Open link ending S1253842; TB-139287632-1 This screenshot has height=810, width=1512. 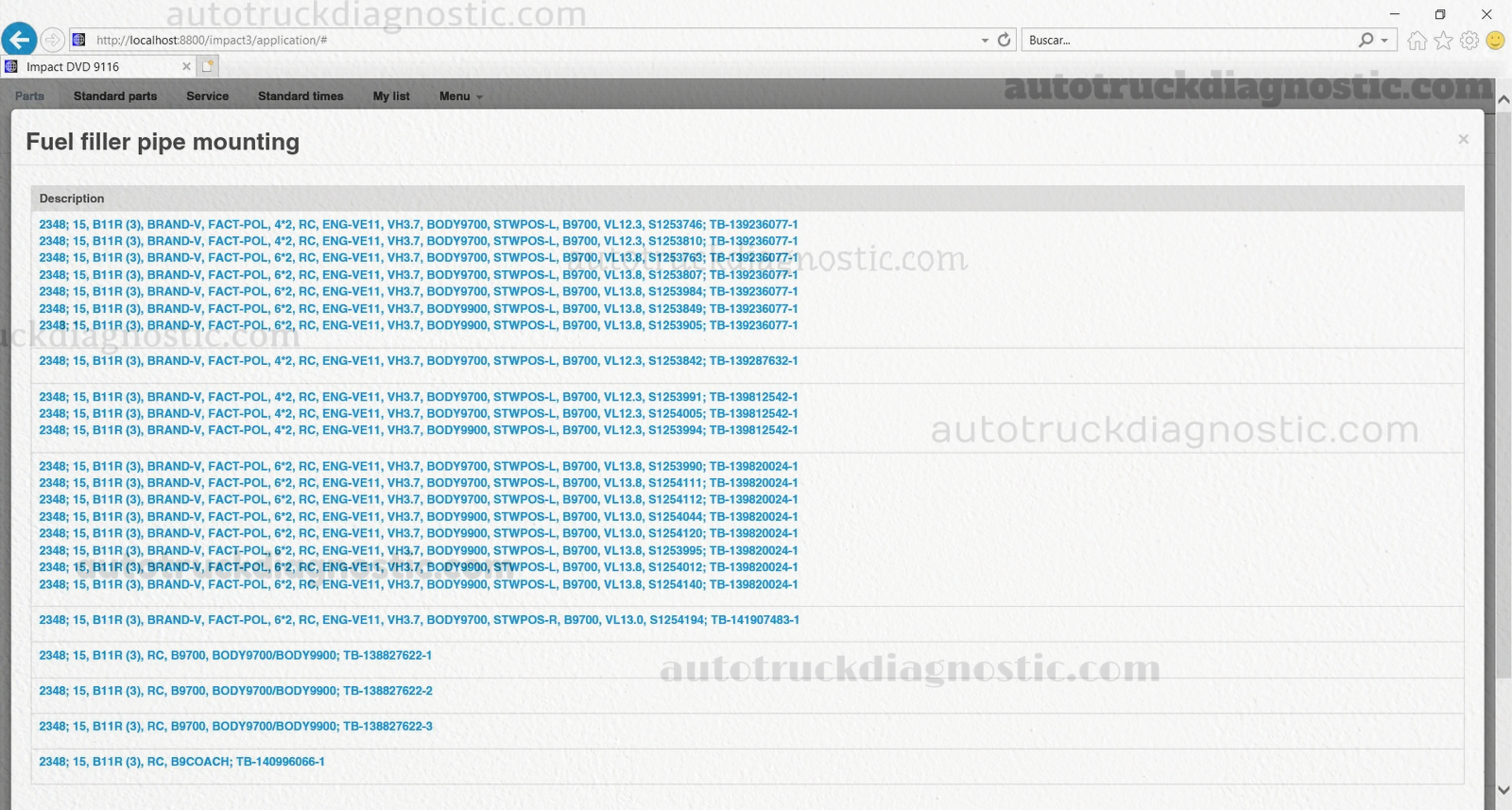tap(419, 360)
